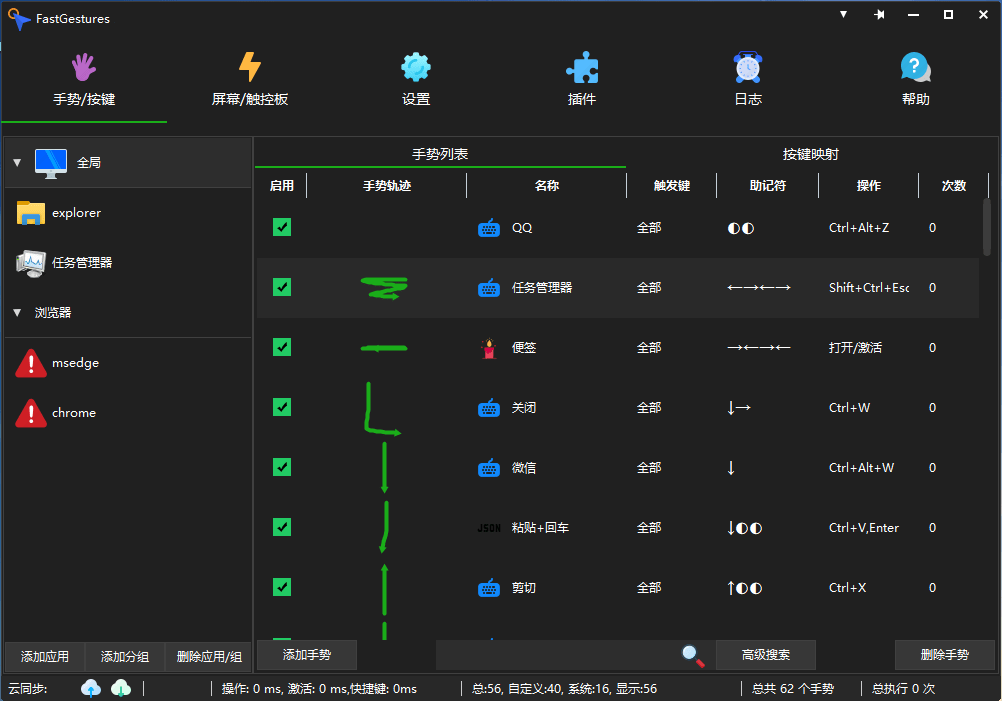Viewport: 1002px width, 701px height.
Task: Collapse the 全局 group arrow
Action: coord(17,162)
